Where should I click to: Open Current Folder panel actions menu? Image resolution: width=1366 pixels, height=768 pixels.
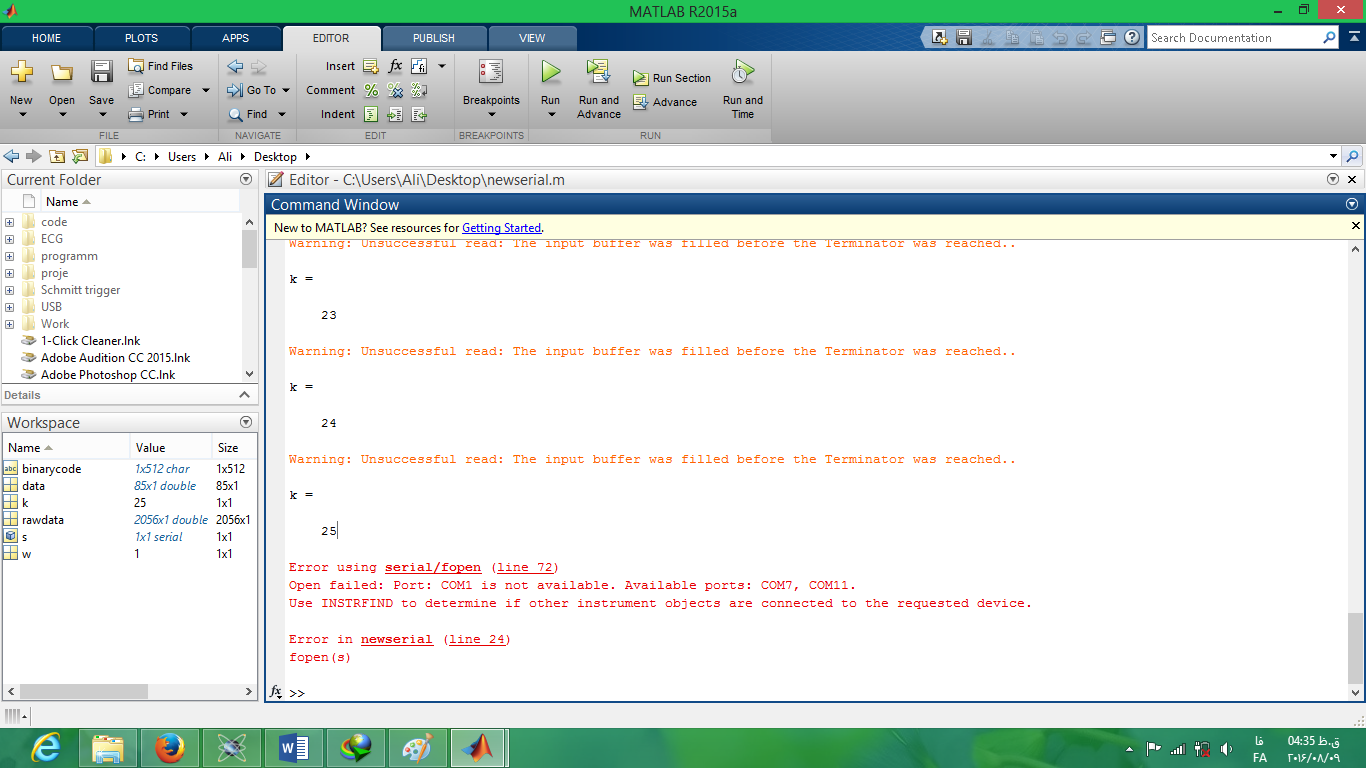[x=246, y=179]
